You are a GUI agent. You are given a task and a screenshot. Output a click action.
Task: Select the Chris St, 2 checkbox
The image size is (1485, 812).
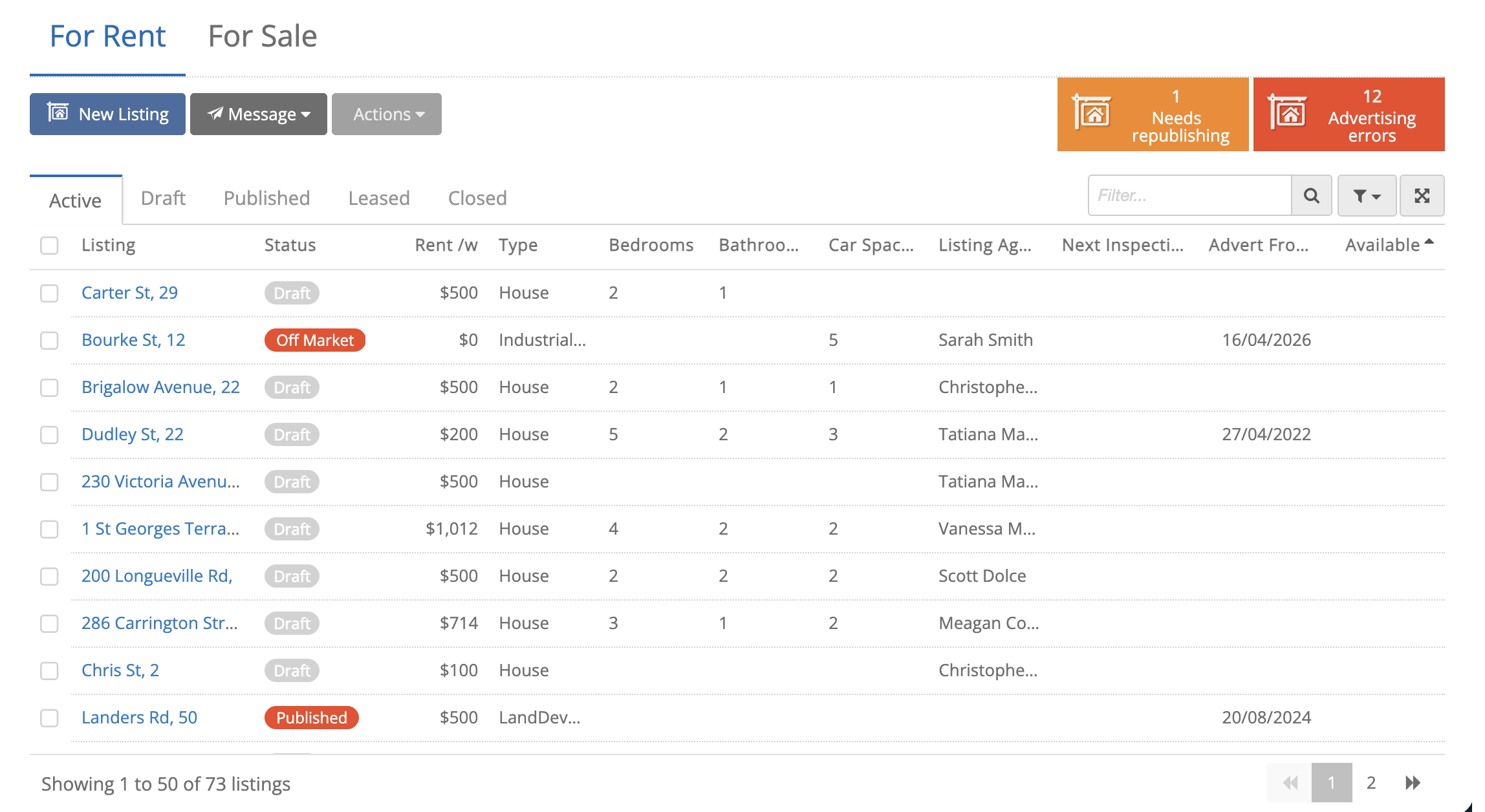coord(49,670)
